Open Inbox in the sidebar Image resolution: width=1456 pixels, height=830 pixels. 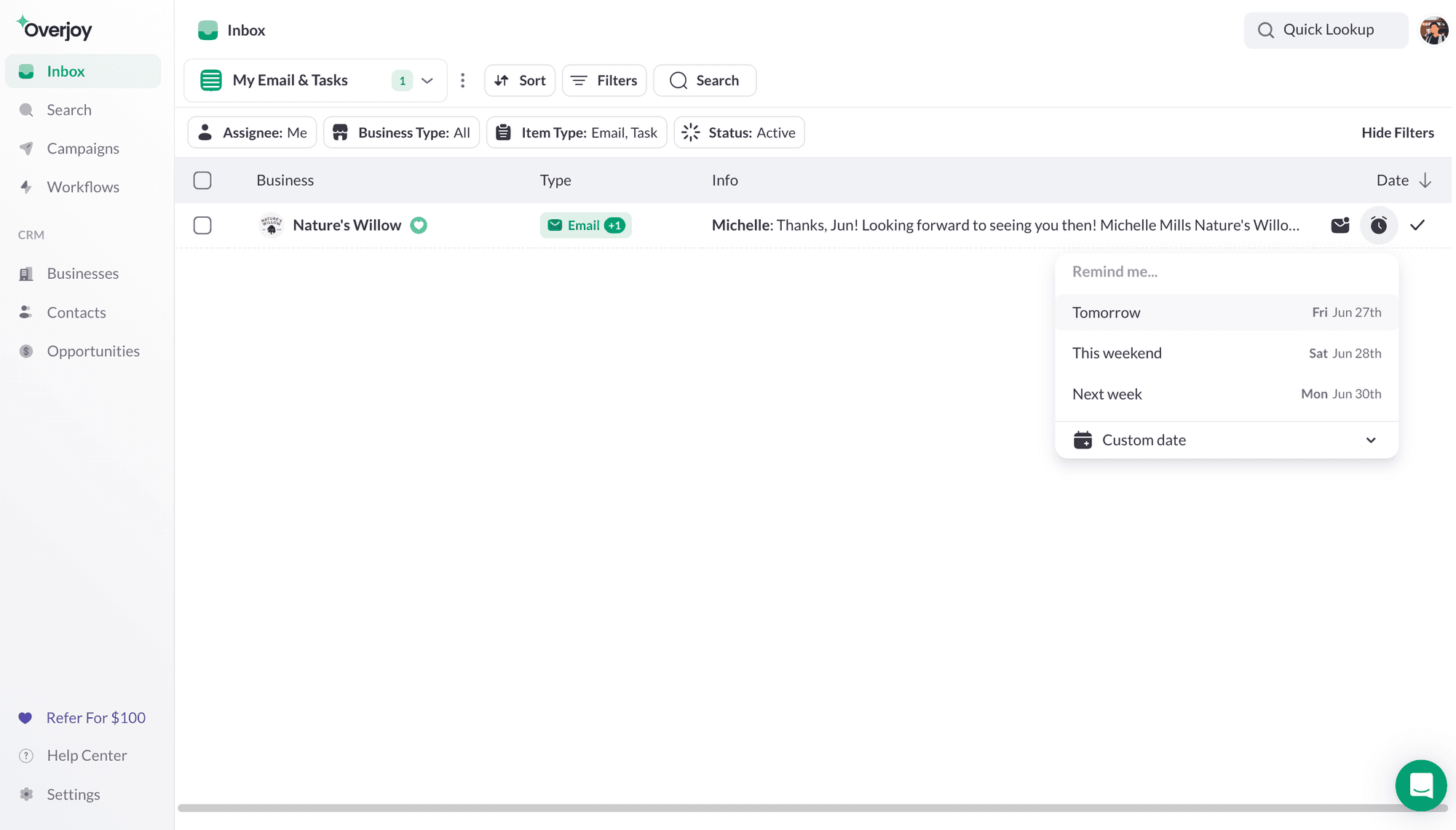(83, 71)
